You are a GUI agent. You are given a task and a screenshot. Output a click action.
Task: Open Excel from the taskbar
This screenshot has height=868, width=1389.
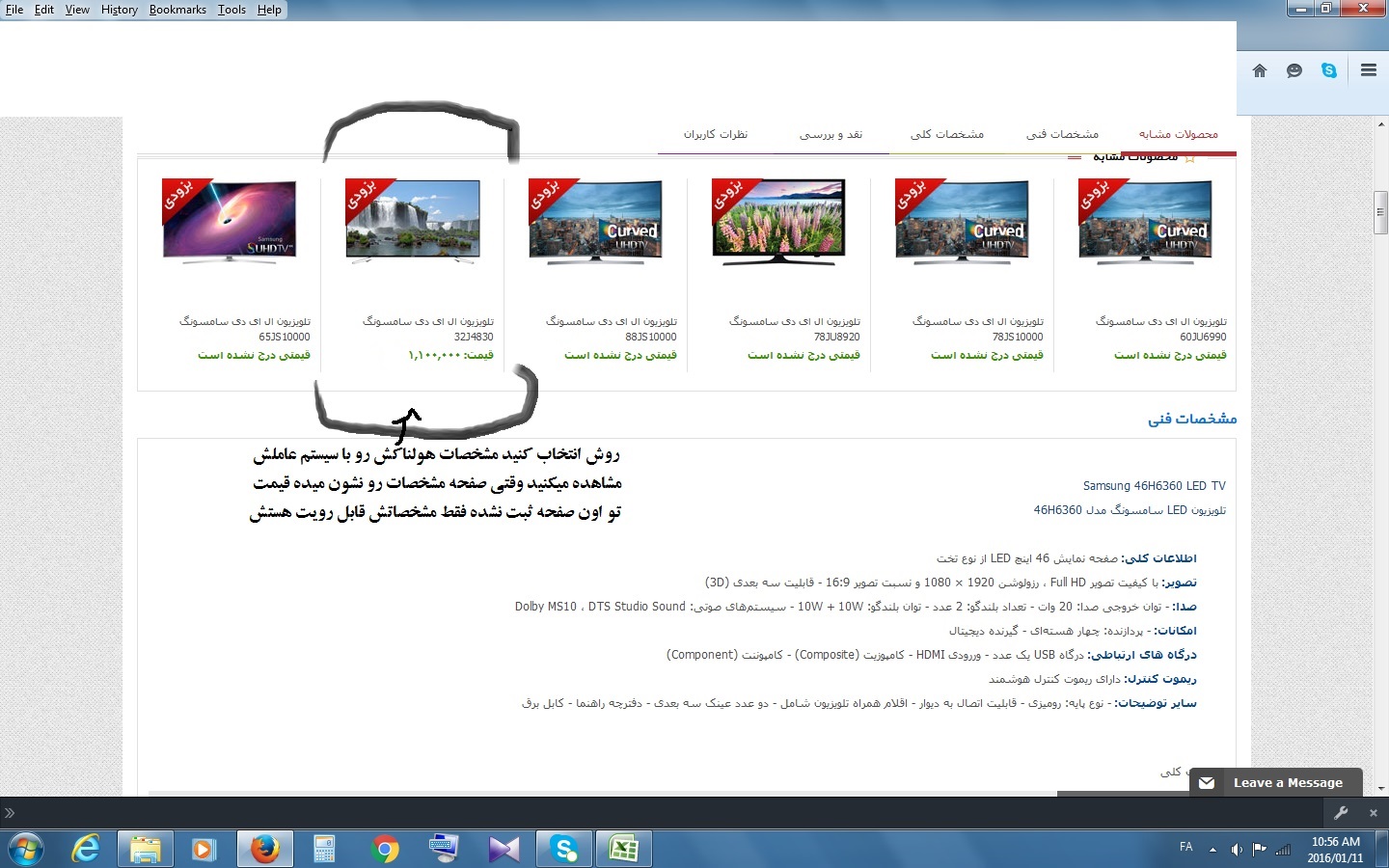[x=624, y=850]
